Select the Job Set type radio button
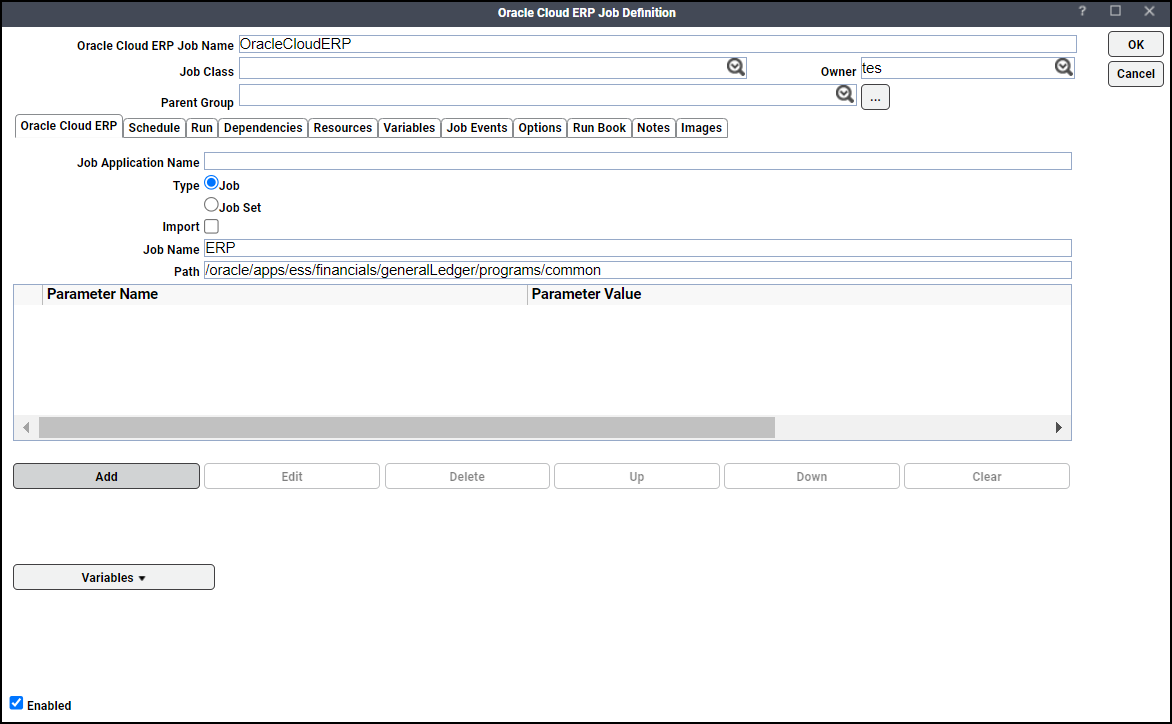1172x724 pixels. pos(212,205)
